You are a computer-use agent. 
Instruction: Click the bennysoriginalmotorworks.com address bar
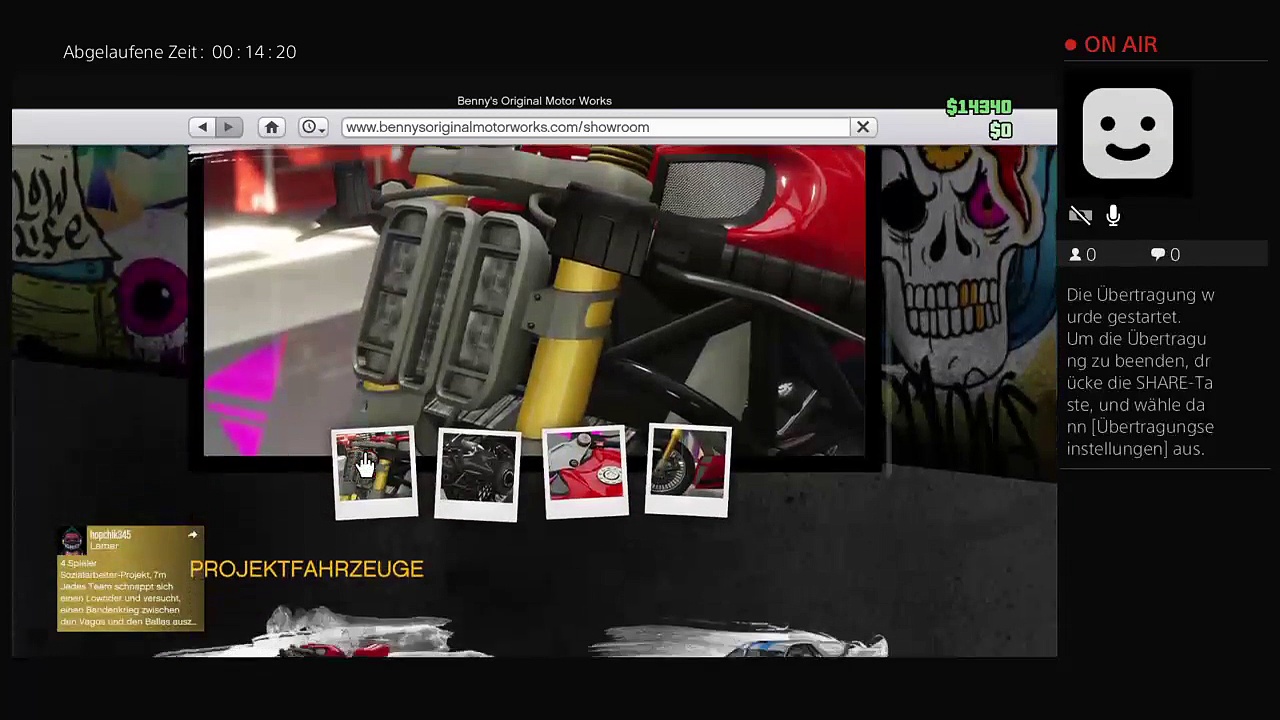click(595, 127)
